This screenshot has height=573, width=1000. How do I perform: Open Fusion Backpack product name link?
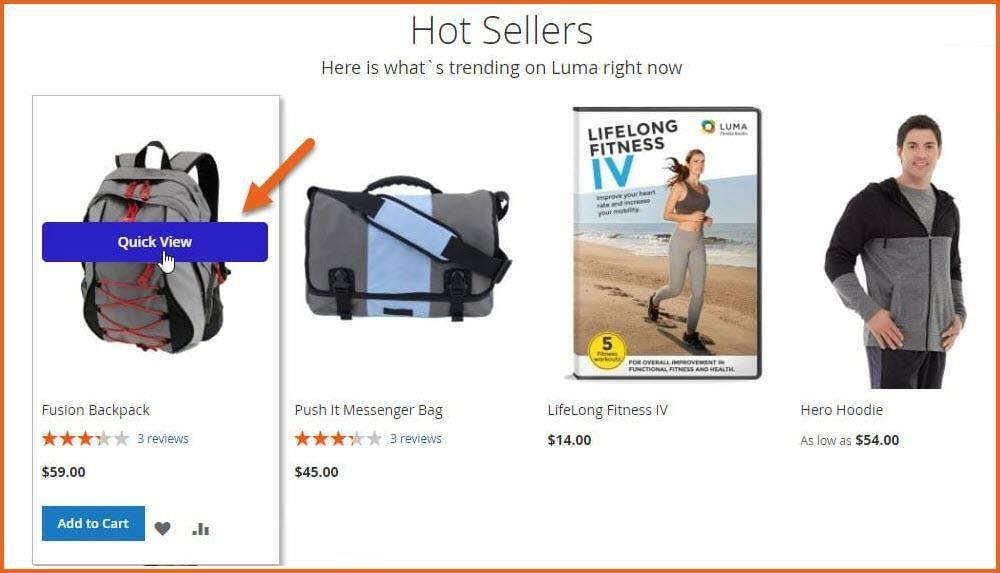click(96, 410)
